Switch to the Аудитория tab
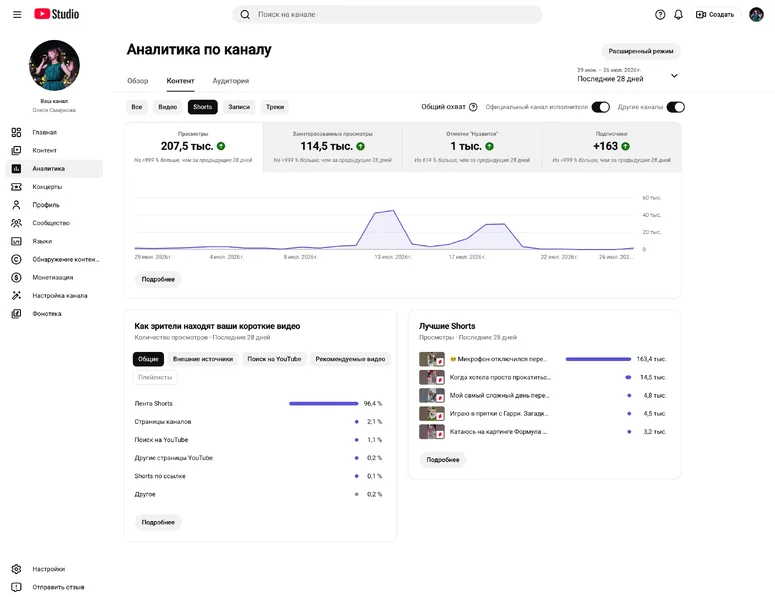Image resolution: width=775 pixels, height=600 pixels. pos(230,81)
